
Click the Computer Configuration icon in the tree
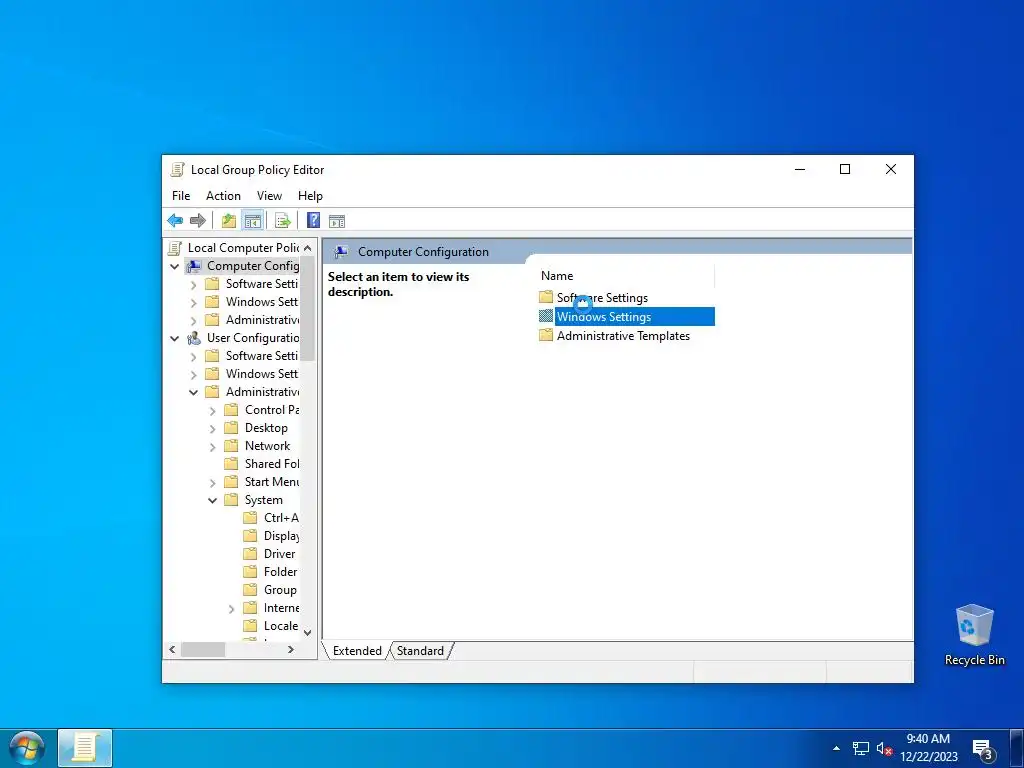point(194,266)
